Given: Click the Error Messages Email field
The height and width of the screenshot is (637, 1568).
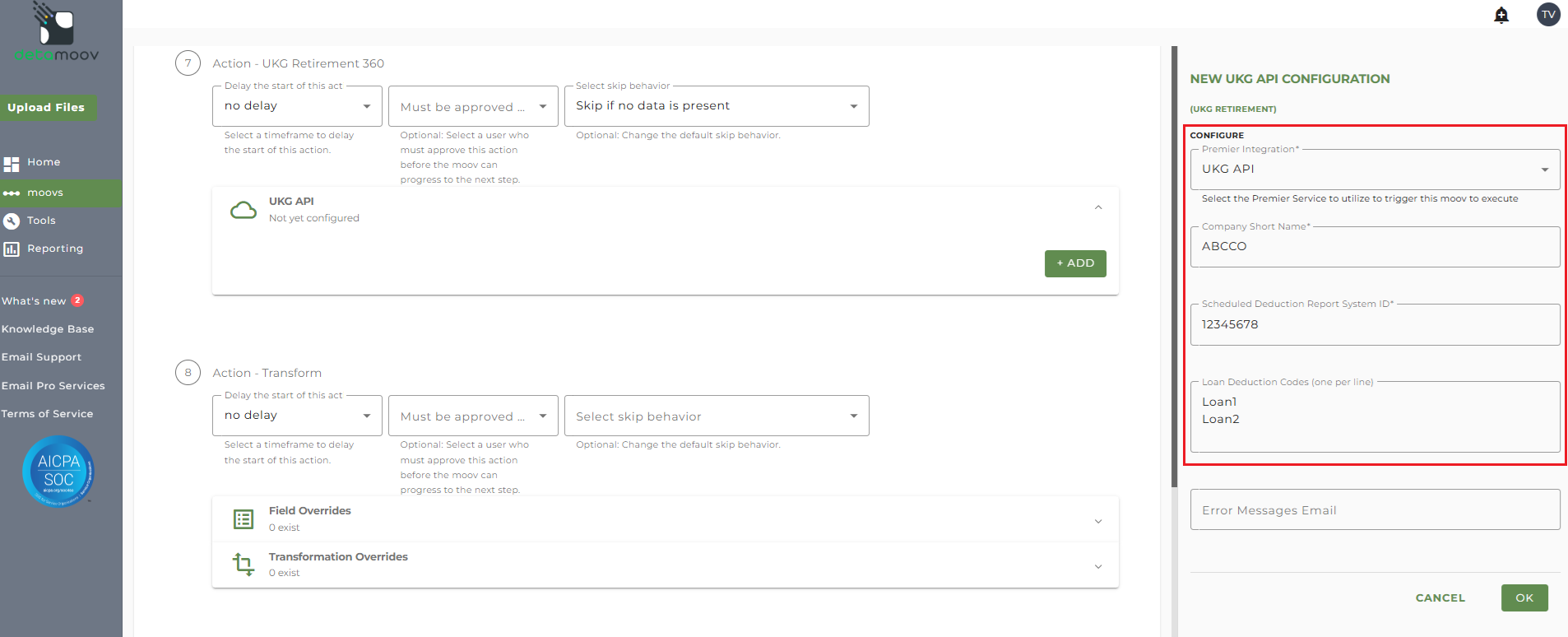Looking at the screenshot, I should coord(1375,510).
